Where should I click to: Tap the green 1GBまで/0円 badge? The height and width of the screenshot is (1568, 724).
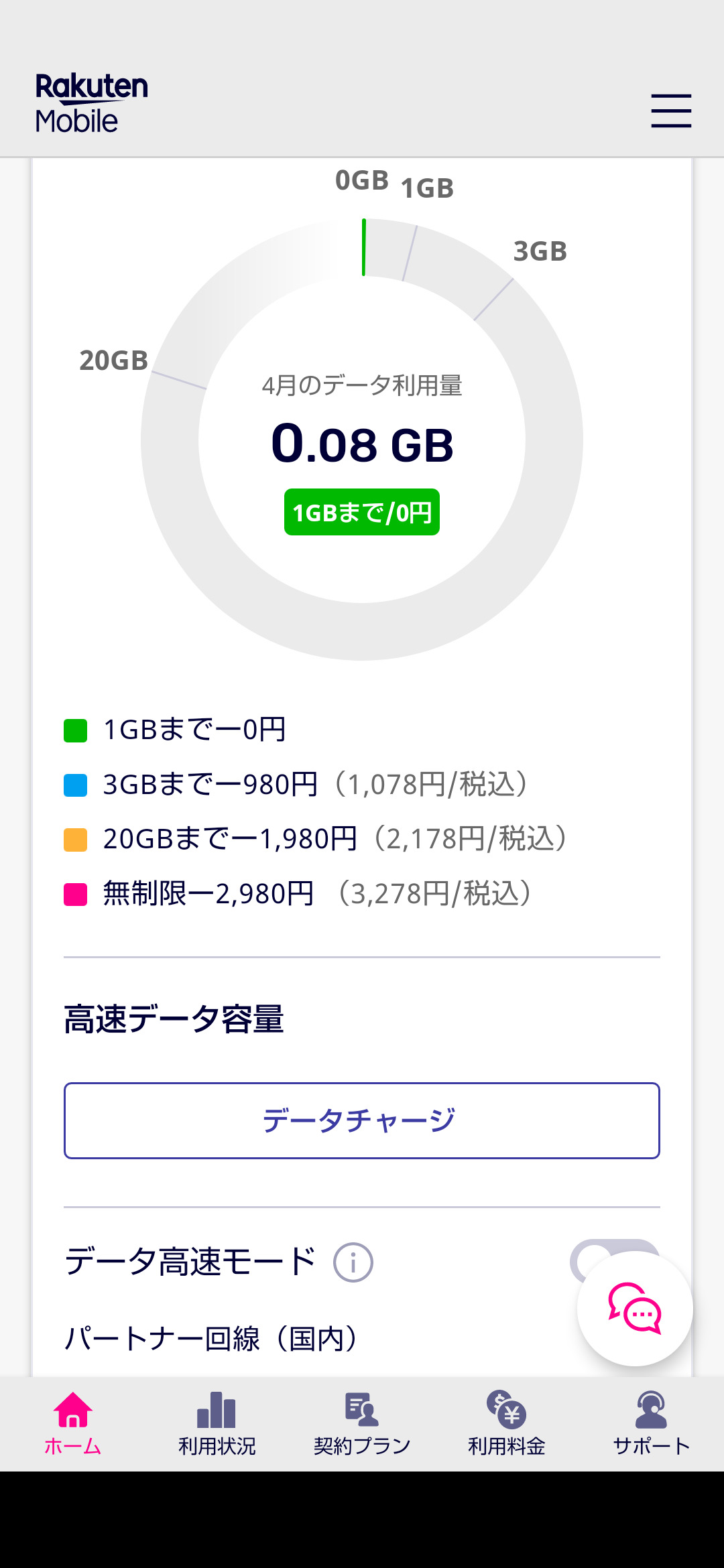(x=362, y=512)
